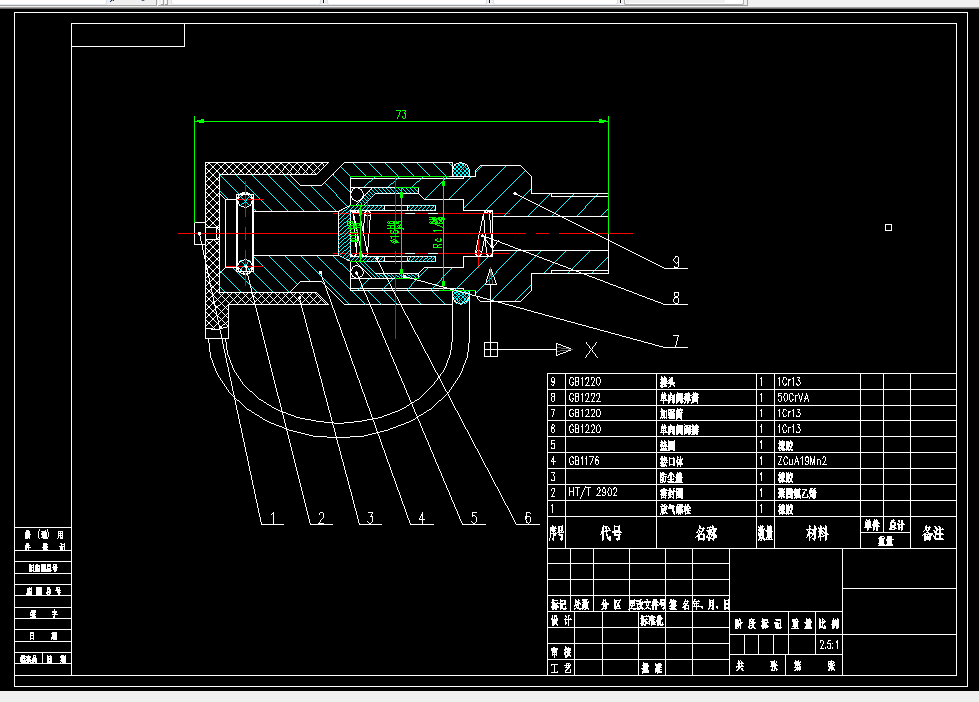Click the 年、月、日 header in revision table
The height and width of the screenshot is (702, 979).
(x=711, y=605)
